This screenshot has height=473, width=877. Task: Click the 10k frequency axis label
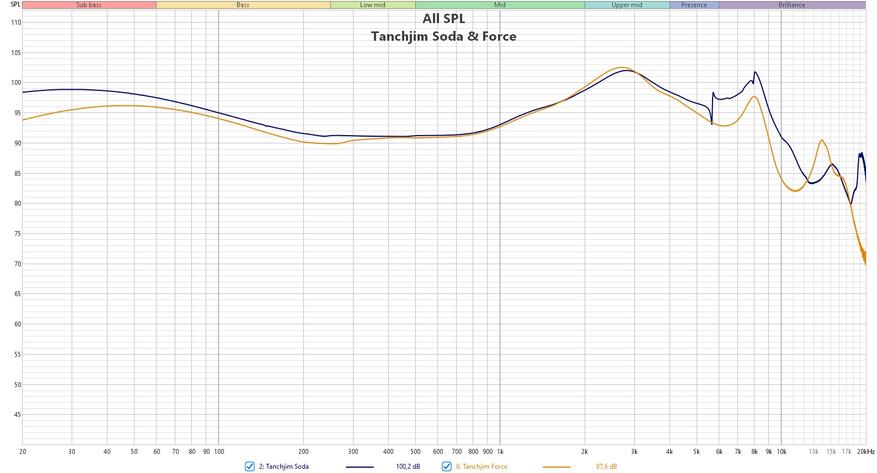tap(781, 451)
